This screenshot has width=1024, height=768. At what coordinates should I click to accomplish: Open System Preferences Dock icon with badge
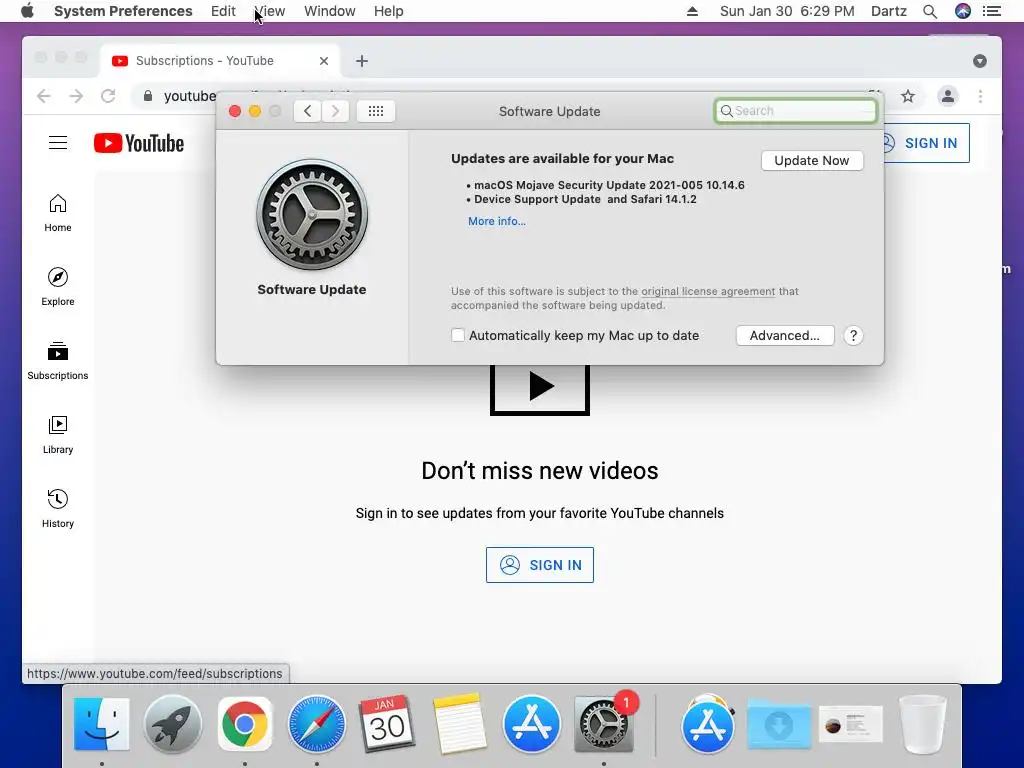click(603, 724)
